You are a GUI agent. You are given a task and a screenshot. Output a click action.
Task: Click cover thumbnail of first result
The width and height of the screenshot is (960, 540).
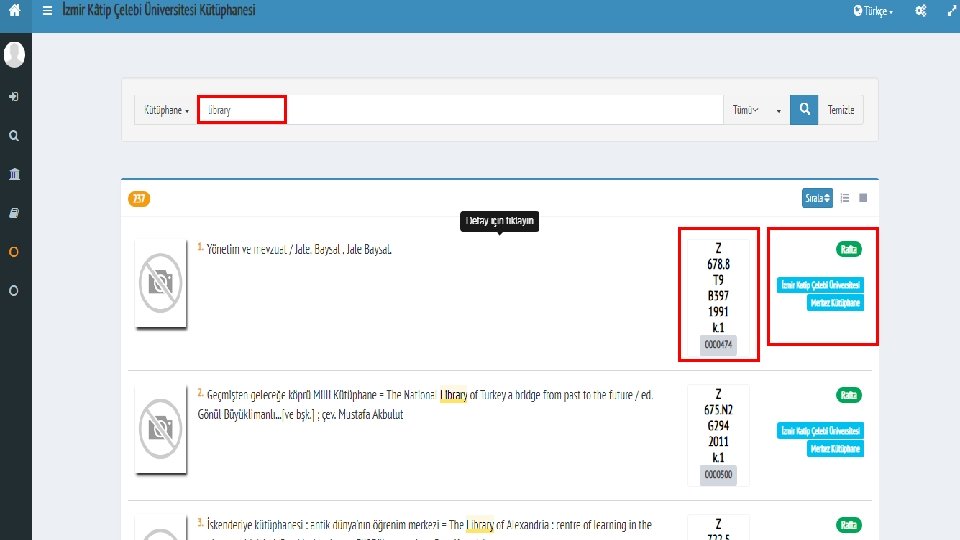[x=161, y=283]
